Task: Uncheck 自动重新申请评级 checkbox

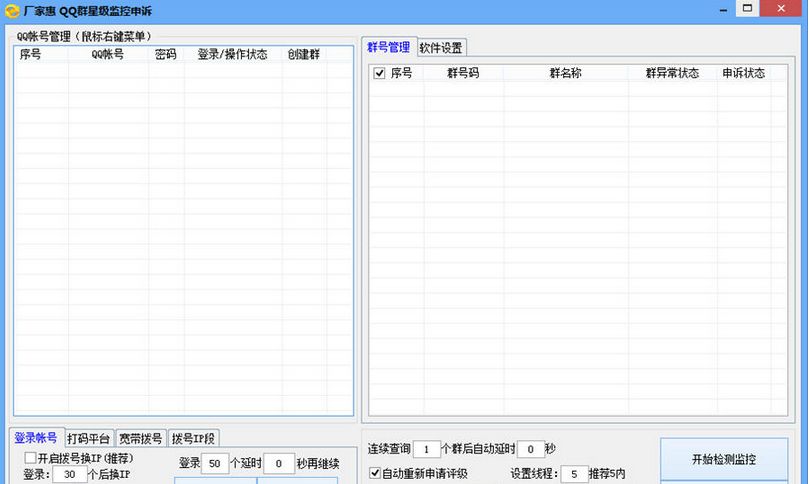Action: 375,473
